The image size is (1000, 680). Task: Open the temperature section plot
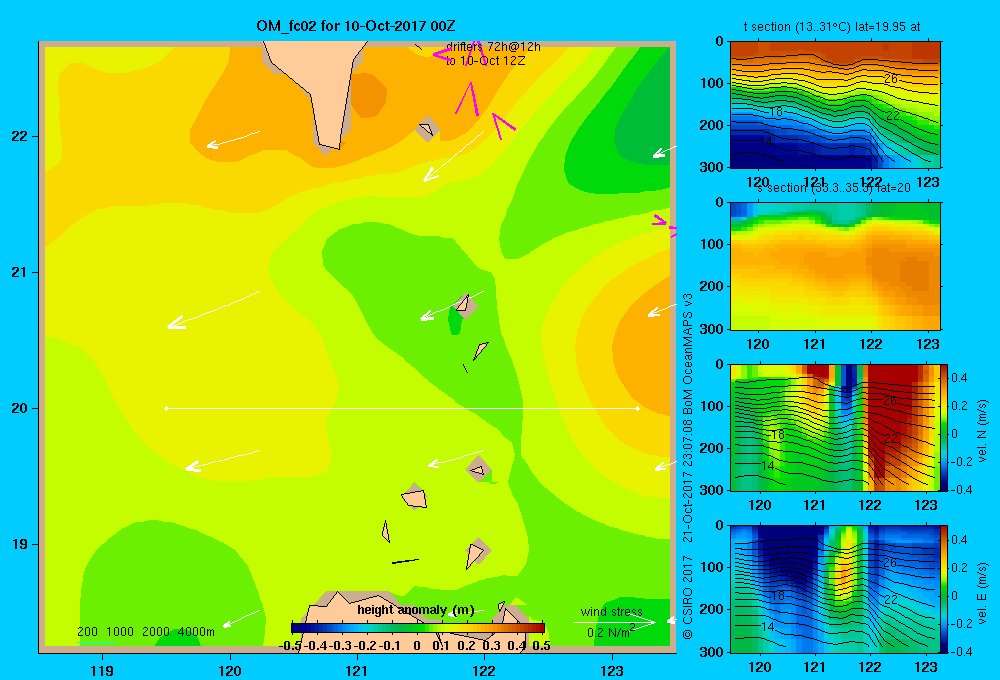click(x=835, y=105)
